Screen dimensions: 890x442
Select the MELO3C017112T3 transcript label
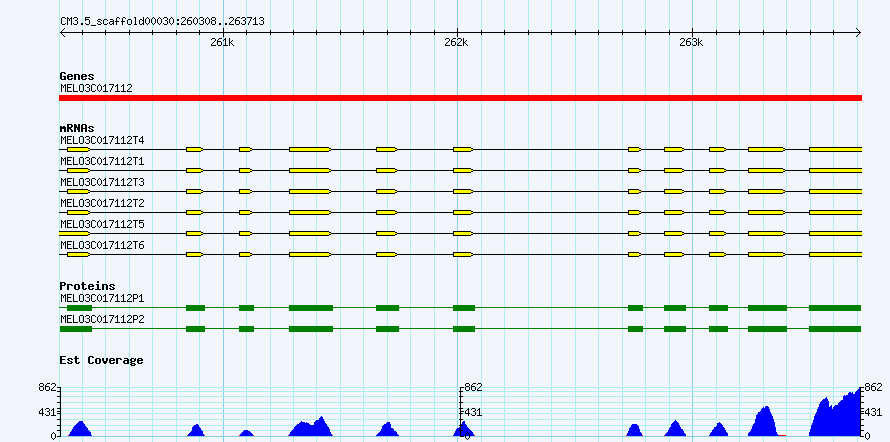(x=102, y=182)
